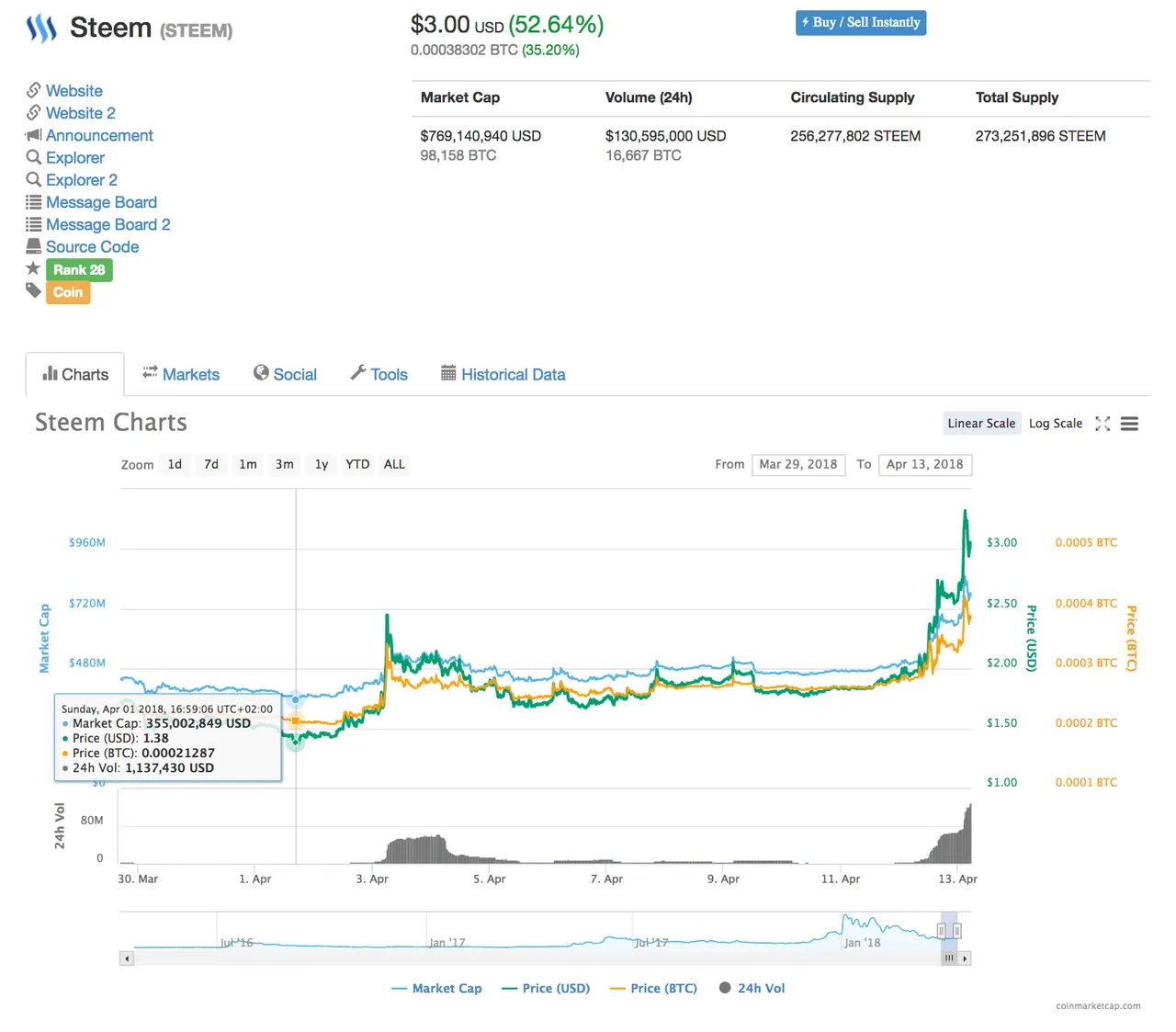Click the total supply 273,251,896 STEEM
1176x1032 pixels.
coord(1040,136)
